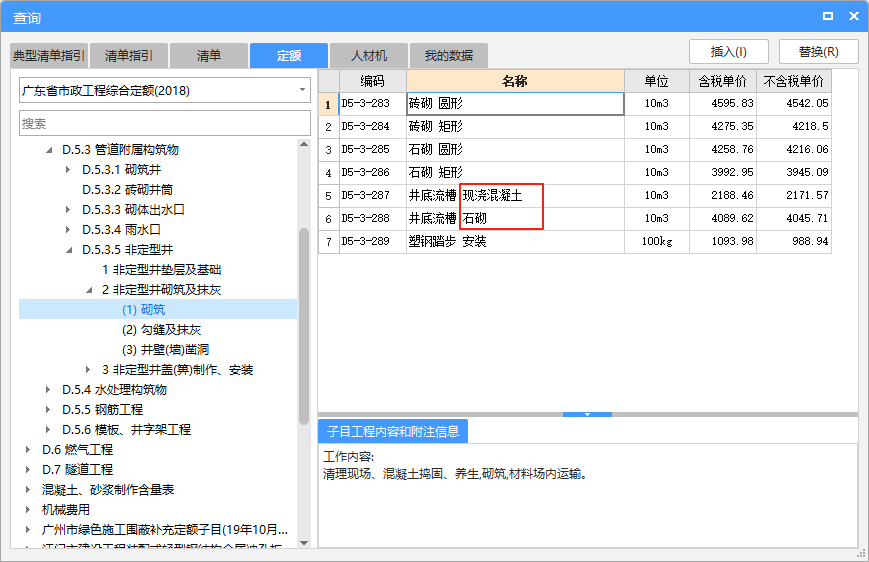Select the (1) 砌筑 tree item
The image size is (869, 562).
[144, 310]
